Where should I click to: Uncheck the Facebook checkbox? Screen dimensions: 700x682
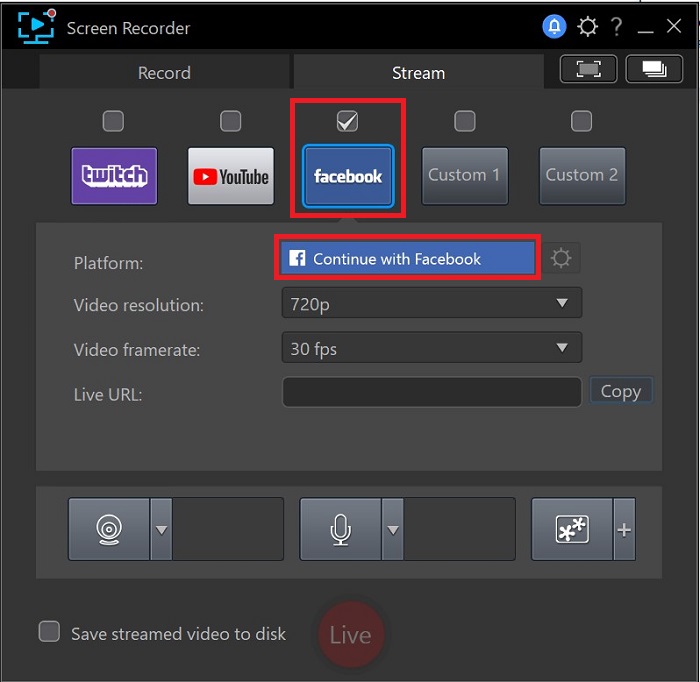pos(347,121)
